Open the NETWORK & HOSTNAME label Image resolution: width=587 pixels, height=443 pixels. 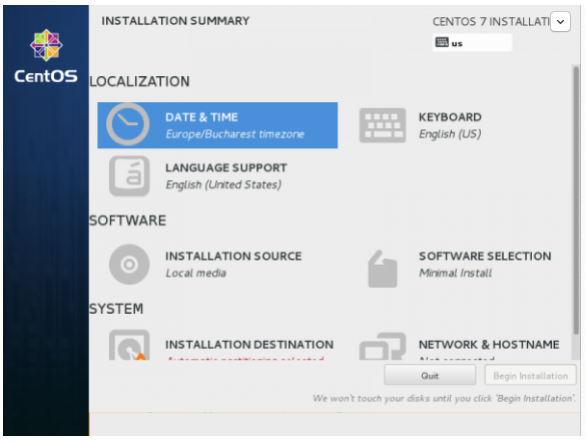coord(489,345)
